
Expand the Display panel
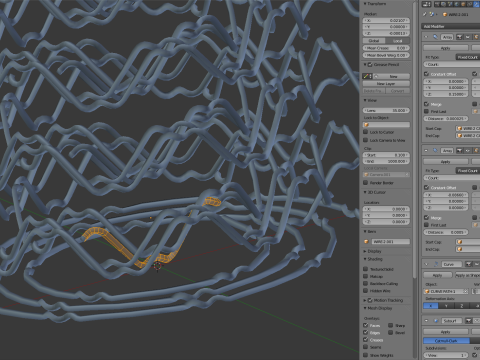(x=365, y=251)
